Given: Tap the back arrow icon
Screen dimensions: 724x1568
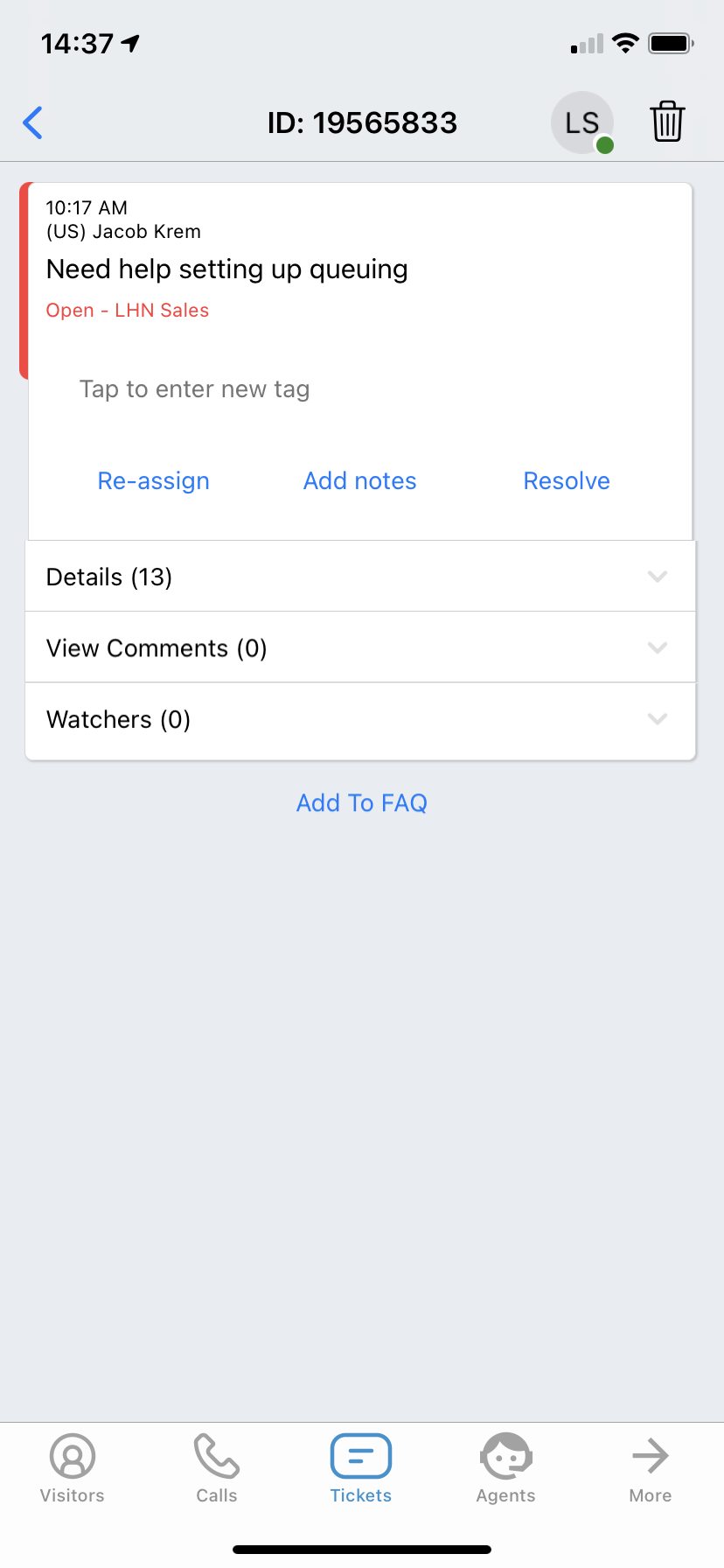Looking at the screenshot, I should [x=33, y=122].
